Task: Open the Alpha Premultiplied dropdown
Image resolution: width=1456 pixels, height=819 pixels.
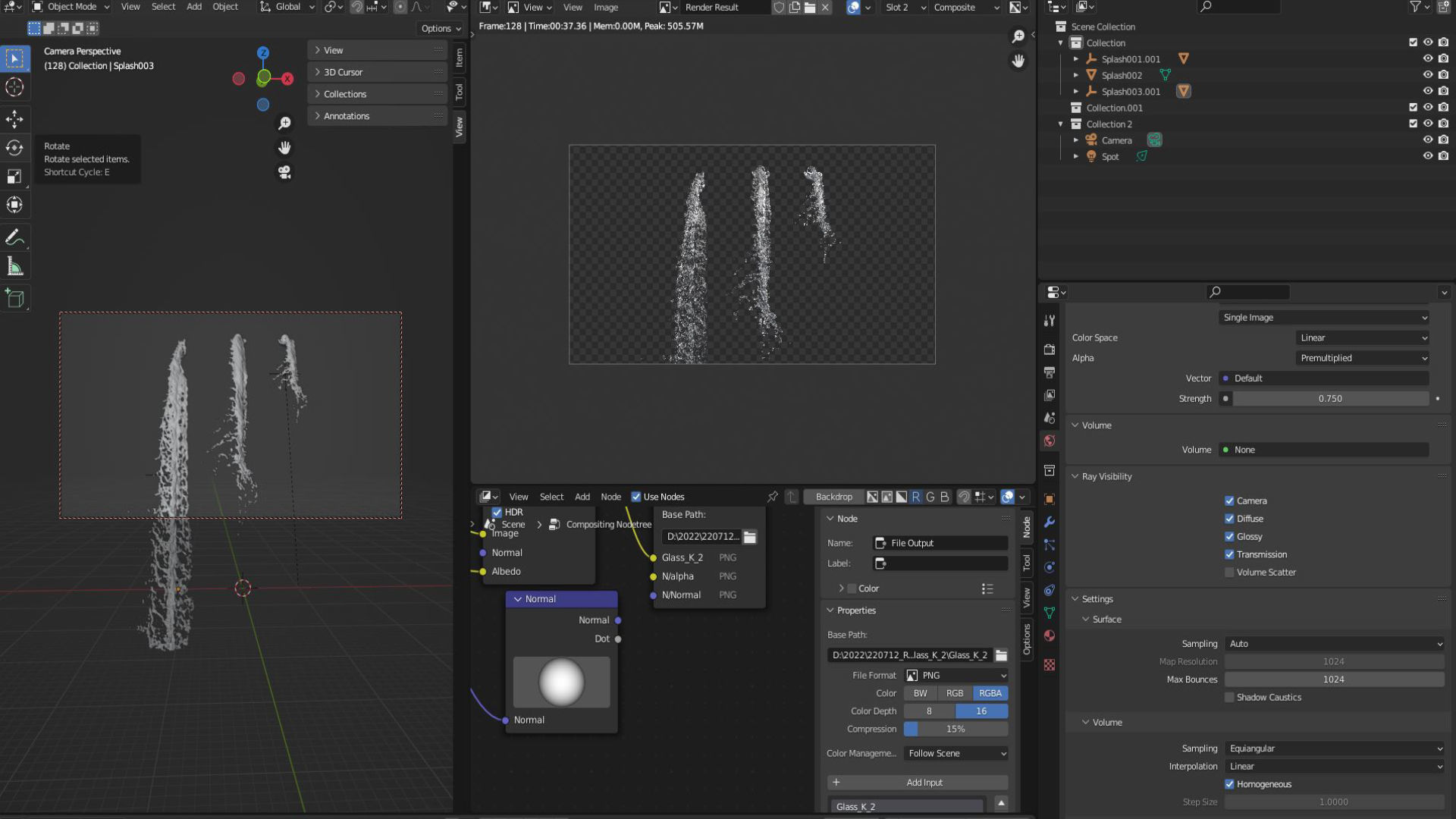Action: (1363, 359)
